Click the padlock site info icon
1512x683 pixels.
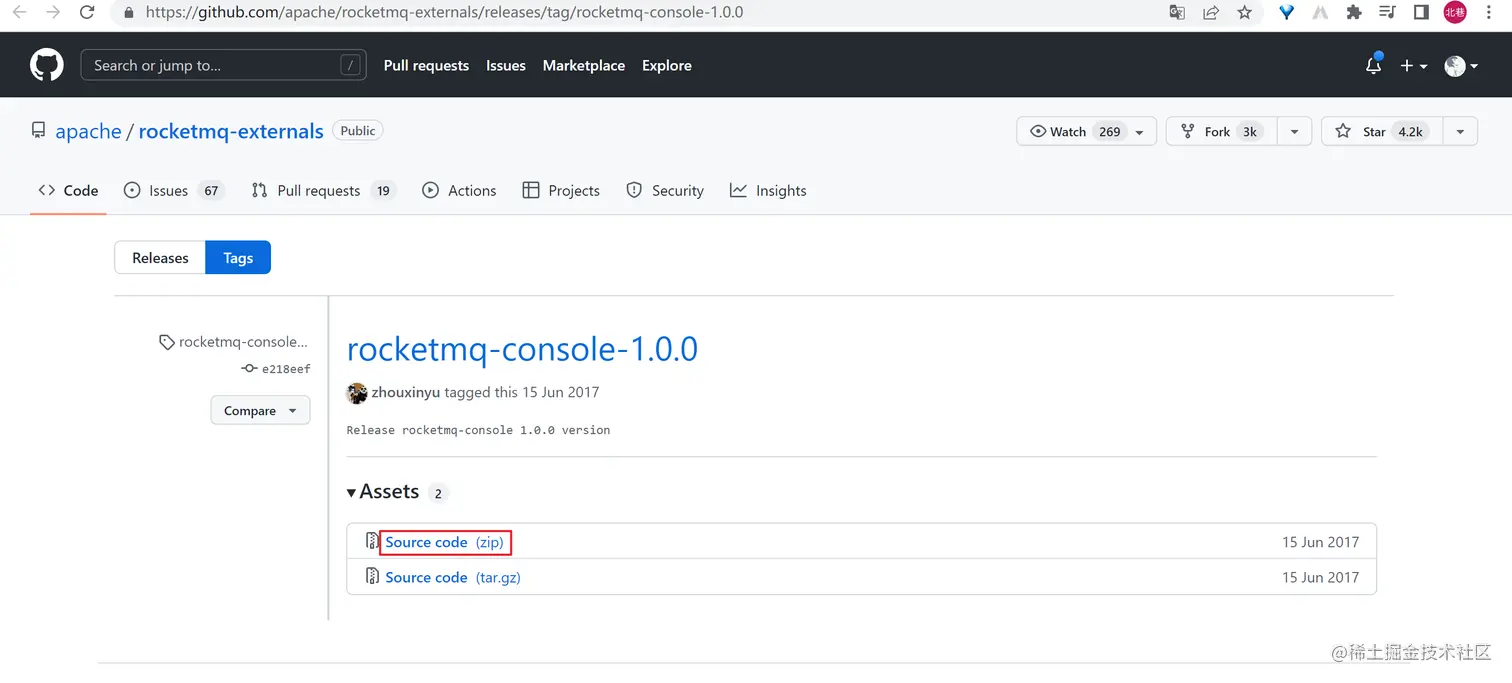click(127, 13)
